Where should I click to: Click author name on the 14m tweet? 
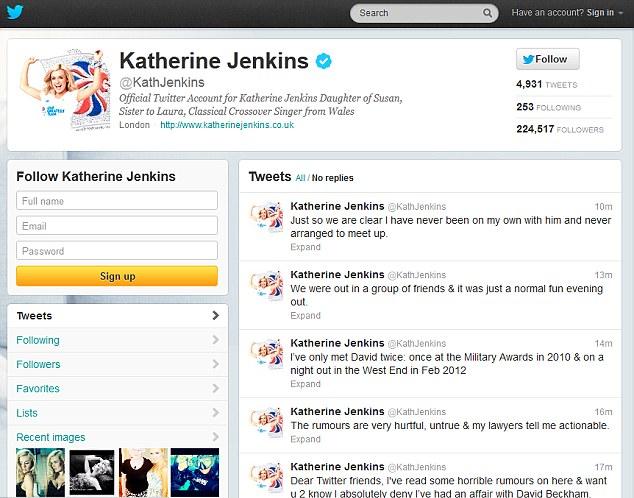(337, 343)
